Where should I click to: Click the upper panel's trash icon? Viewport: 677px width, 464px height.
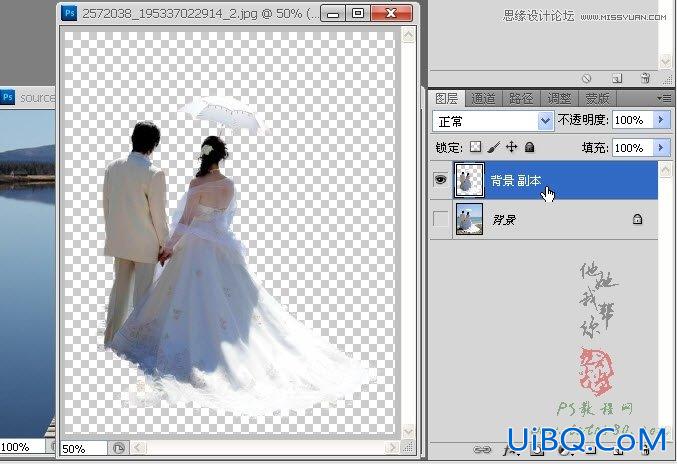tap(645, 78)
